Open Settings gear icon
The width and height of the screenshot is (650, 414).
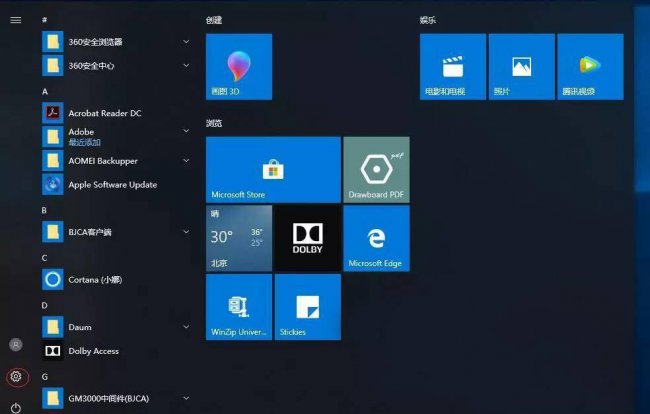click(x=16, y=376)
